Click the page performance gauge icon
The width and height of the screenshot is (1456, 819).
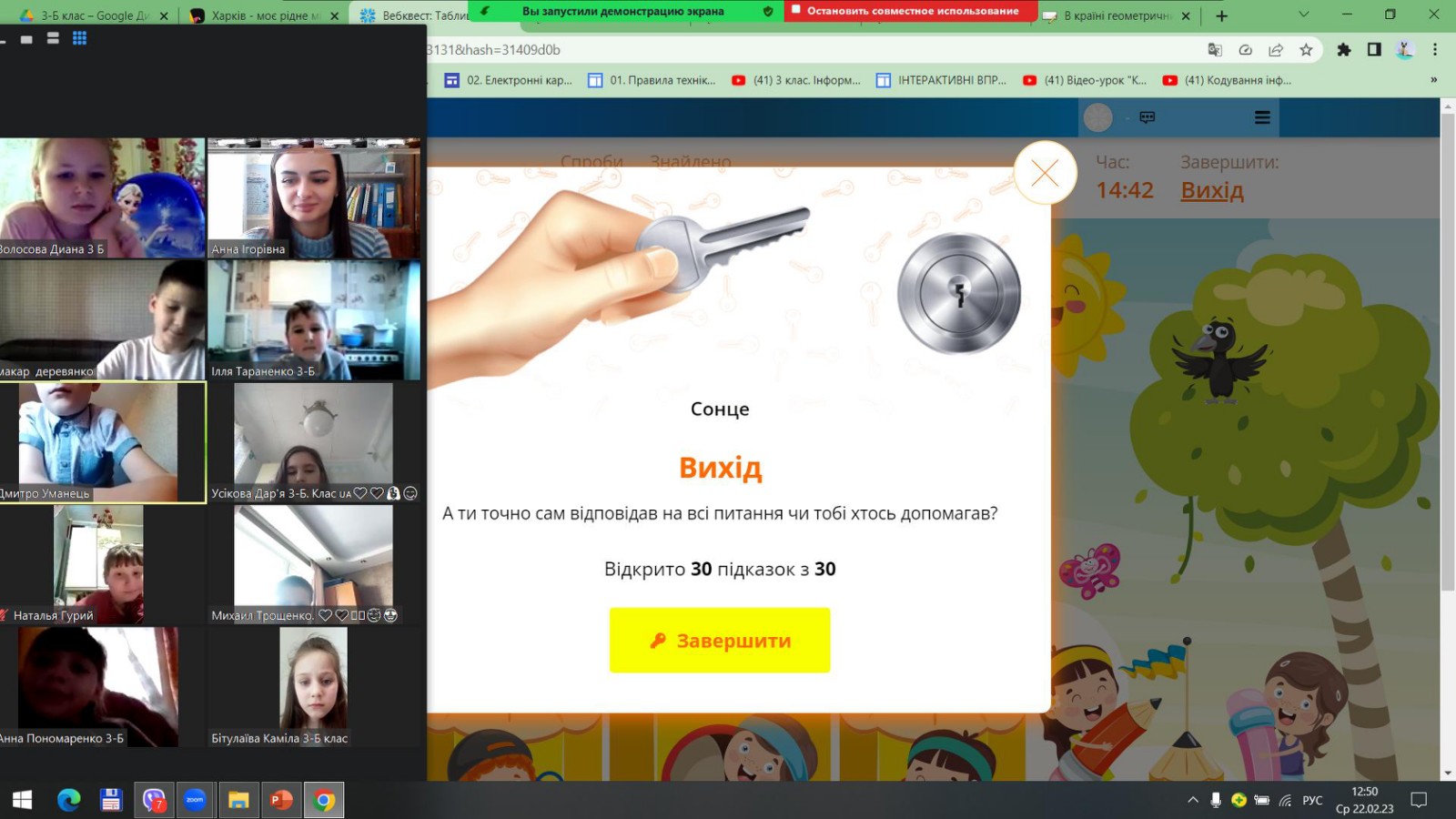point(1246,50)
